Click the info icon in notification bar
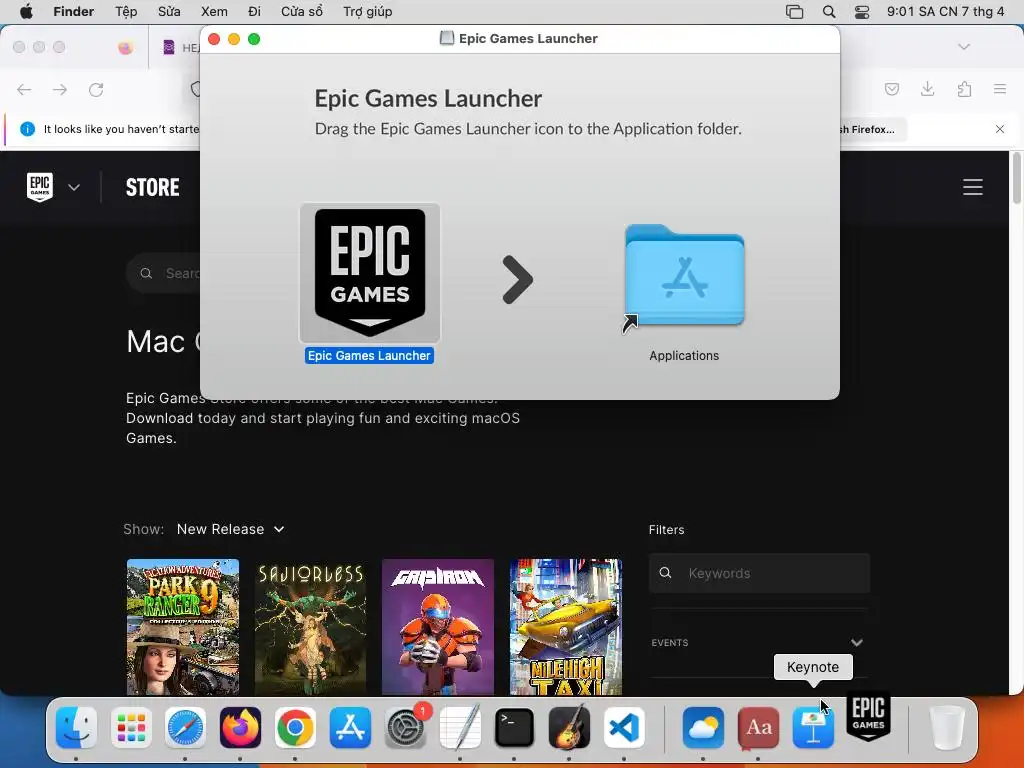The height and width of the screenshot is (768, 1024). pyautogui.click(x=27, y=129)
